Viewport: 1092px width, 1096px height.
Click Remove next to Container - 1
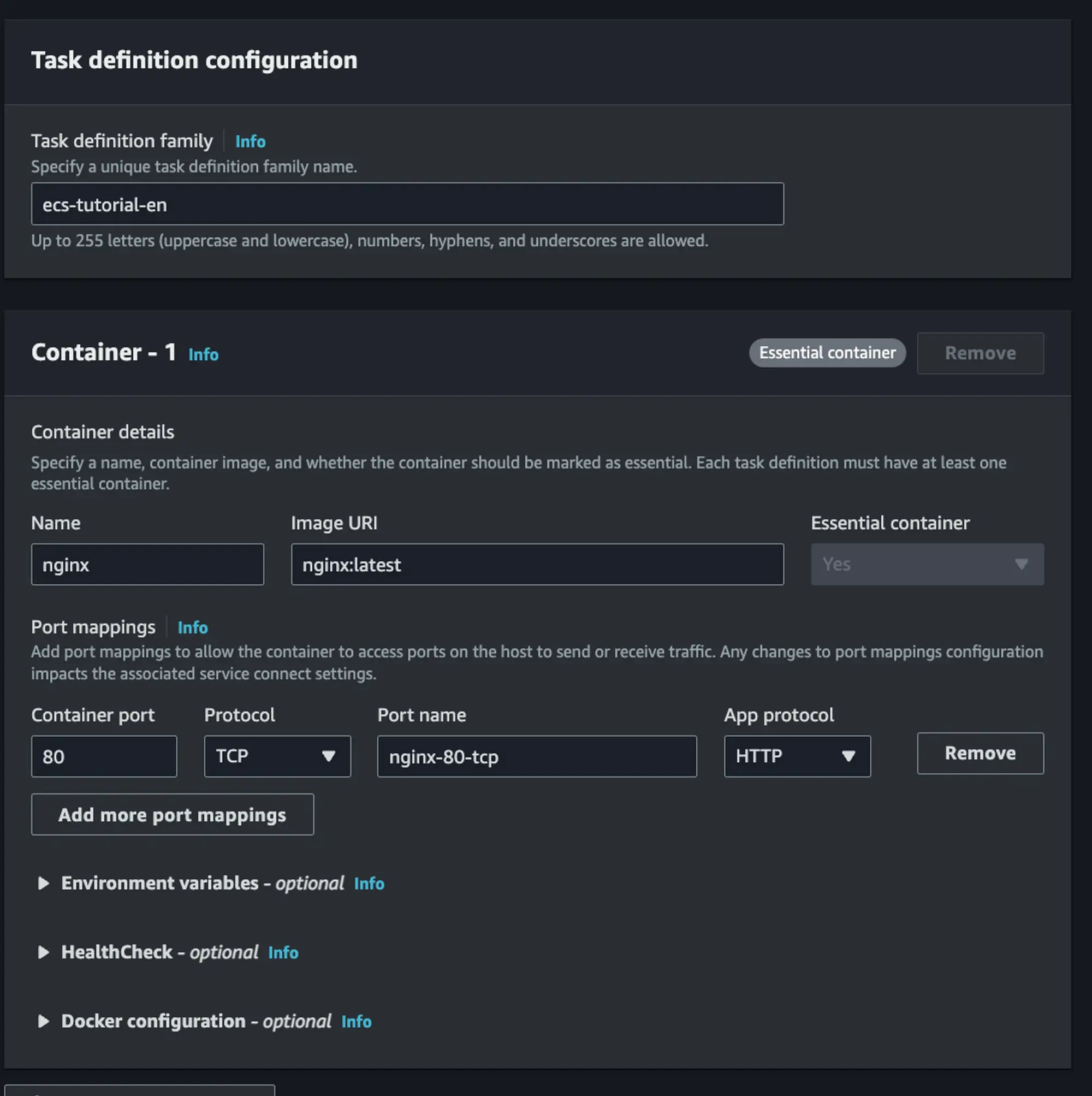click(980, 353)
